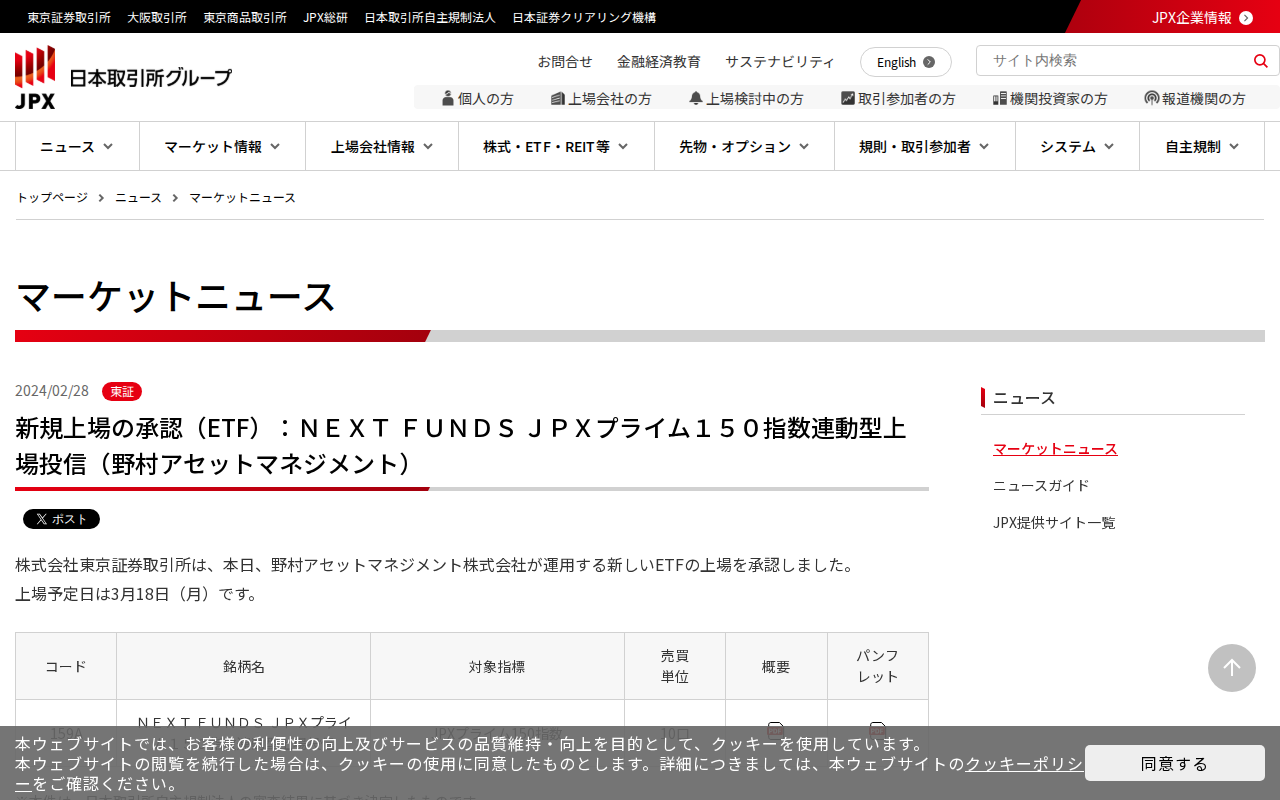Open the 金融経済教育 link
The height and width of the screenshot is (800, 1280).
[659, 61]
